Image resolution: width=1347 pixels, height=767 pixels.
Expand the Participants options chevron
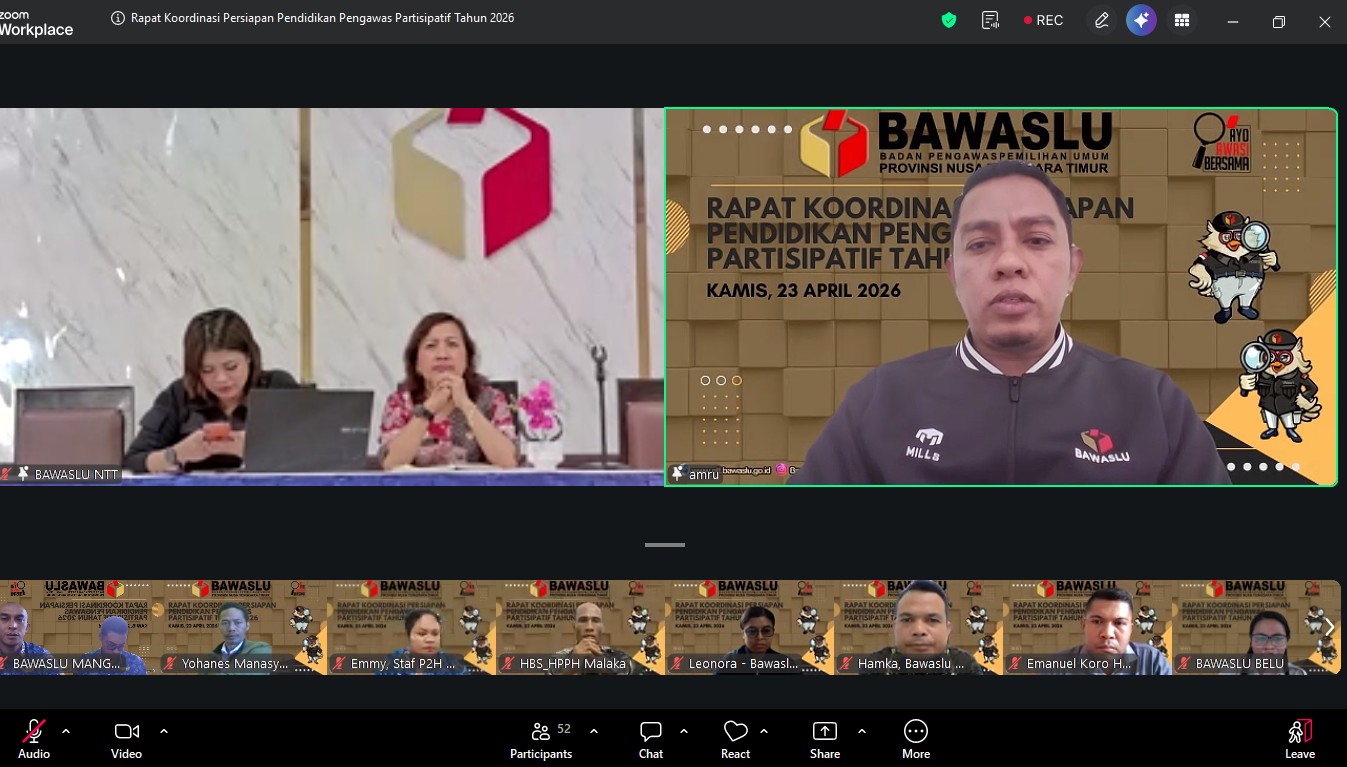tap(594, 731)
